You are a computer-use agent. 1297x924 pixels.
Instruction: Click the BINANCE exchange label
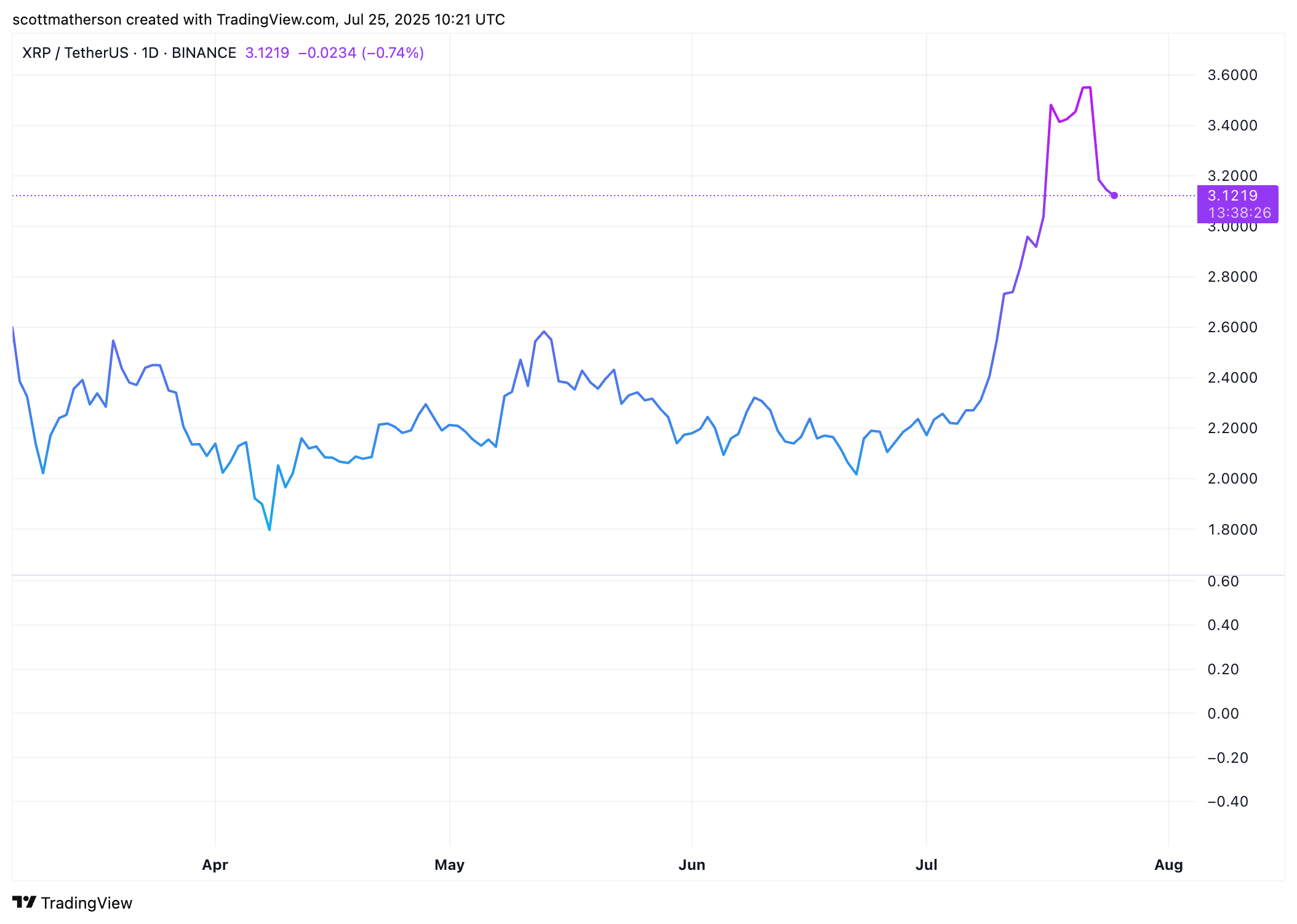tap(204, 53)
